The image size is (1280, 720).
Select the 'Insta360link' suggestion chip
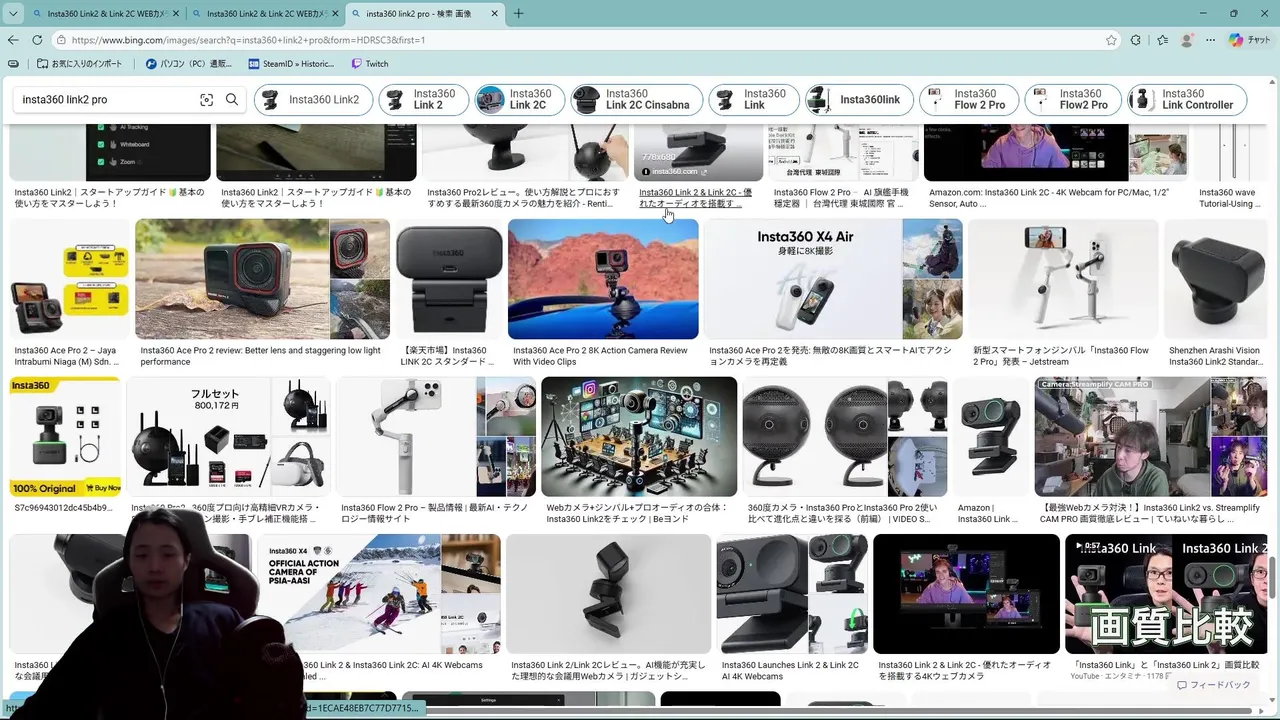(859, 100)
